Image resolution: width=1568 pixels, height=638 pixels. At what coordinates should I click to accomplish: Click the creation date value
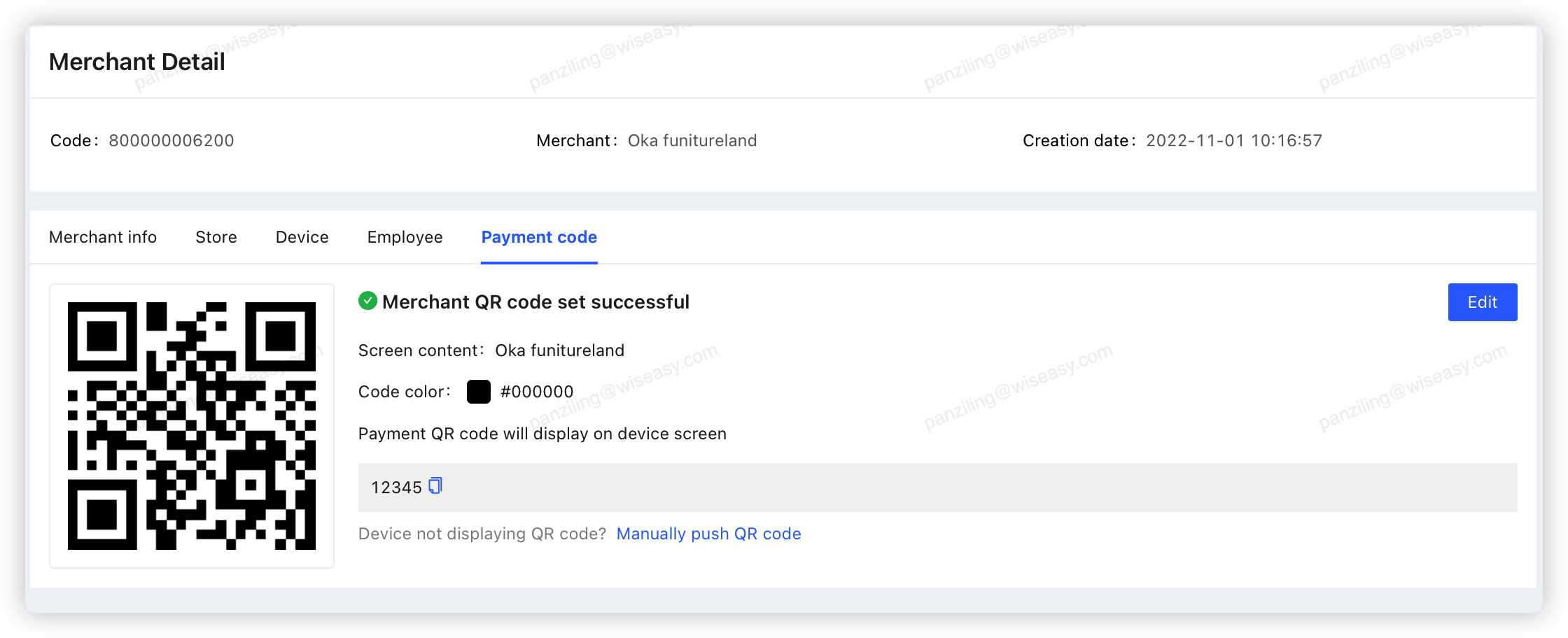click(x=1234, y=141)
